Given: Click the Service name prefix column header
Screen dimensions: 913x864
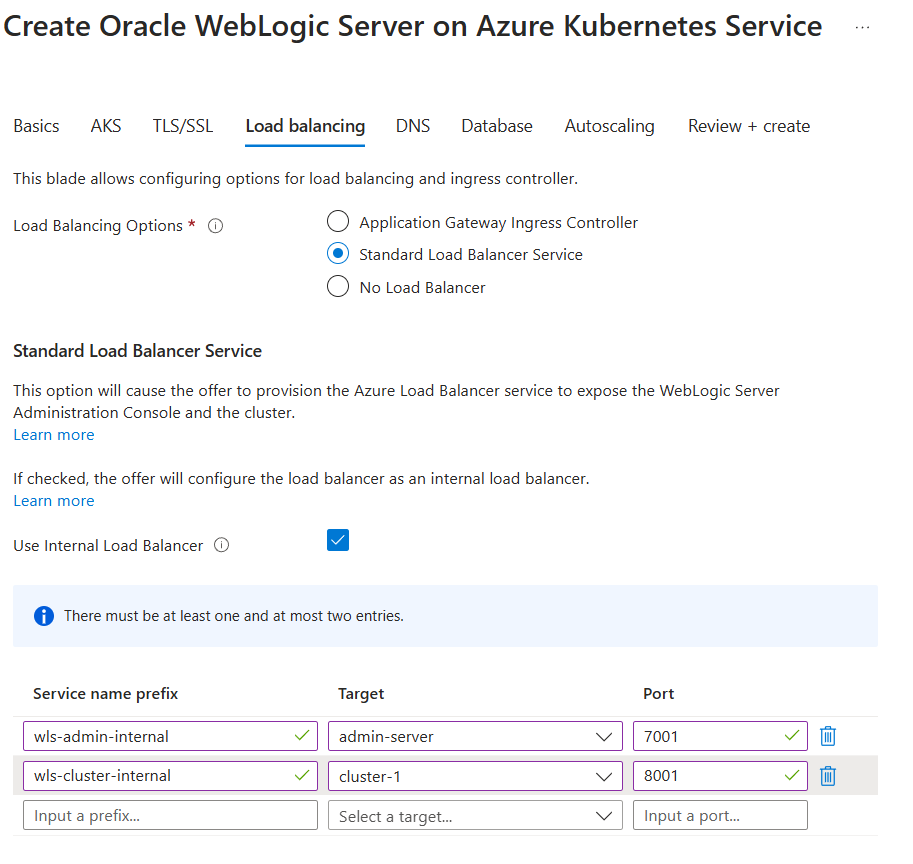Looking at the screenshot, I should (x=105, y=693).
